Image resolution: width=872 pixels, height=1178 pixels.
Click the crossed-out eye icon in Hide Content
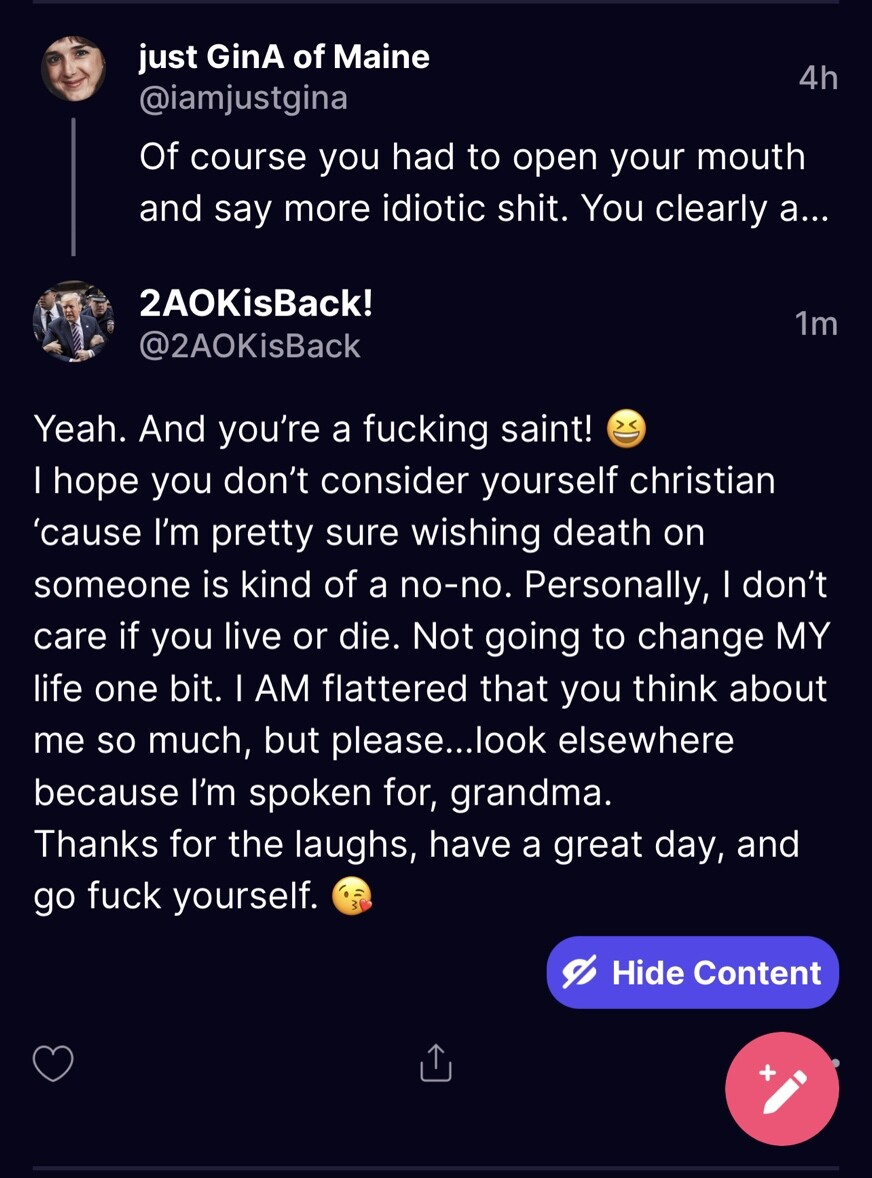pos(580,973)
